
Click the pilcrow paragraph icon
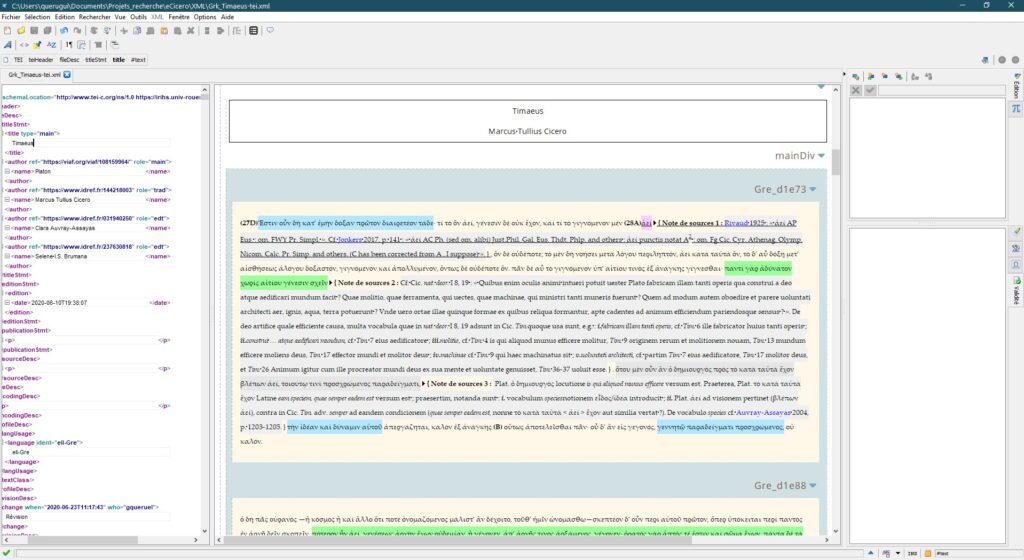pos(69,45)
